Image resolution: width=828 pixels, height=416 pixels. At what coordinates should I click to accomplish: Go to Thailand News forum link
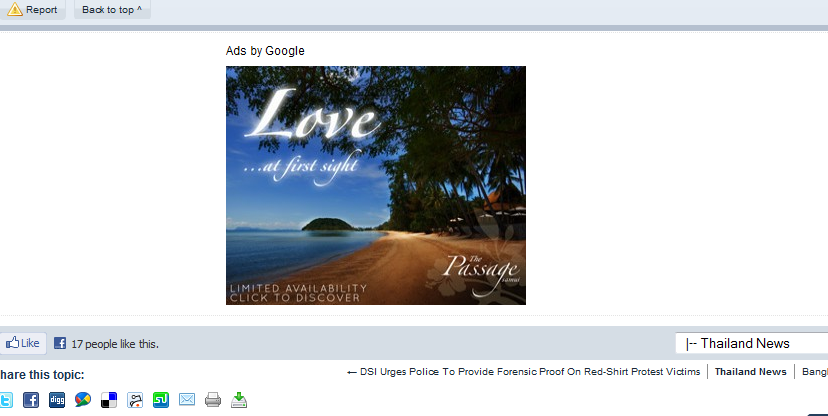coord(750,372)
